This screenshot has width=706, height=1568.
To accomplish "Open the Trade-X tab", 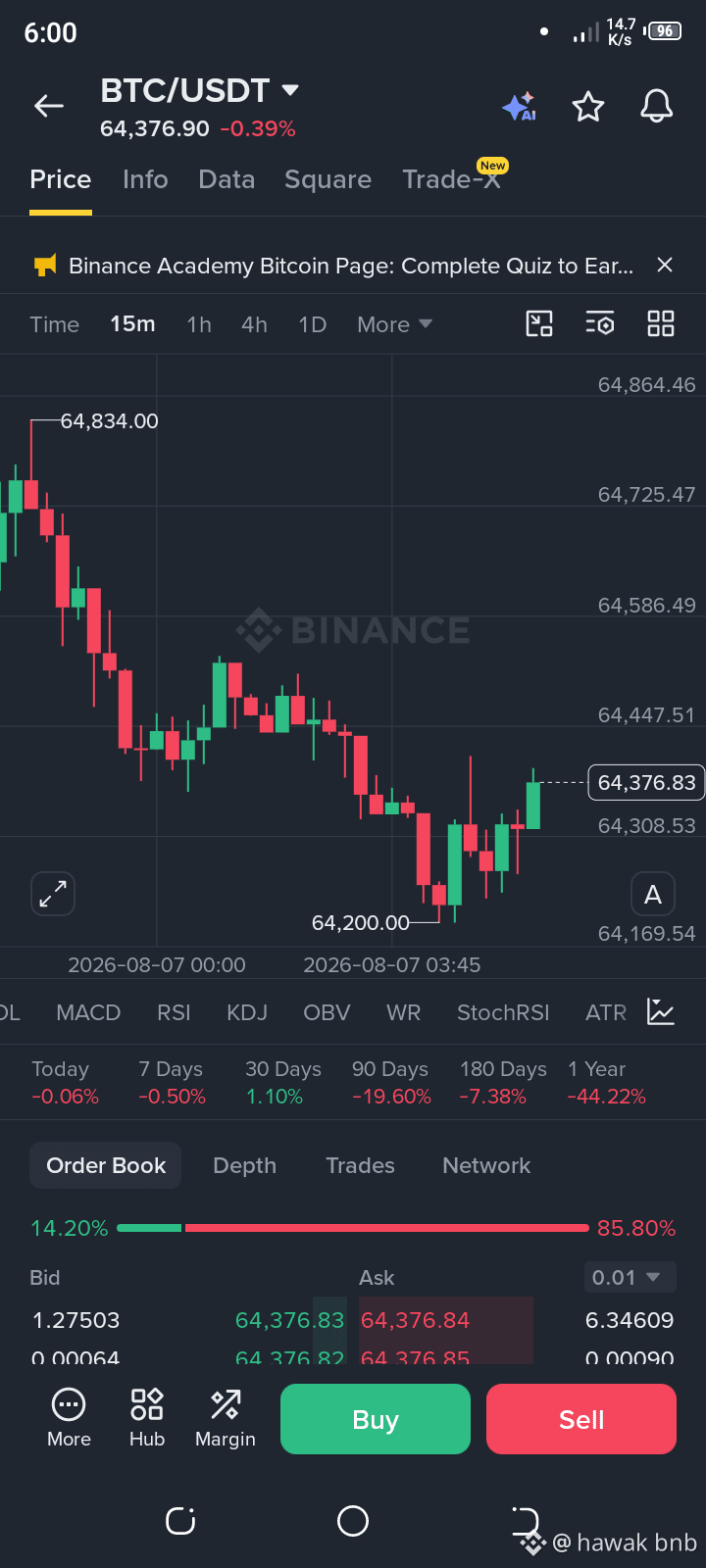I will pos(452,178).
